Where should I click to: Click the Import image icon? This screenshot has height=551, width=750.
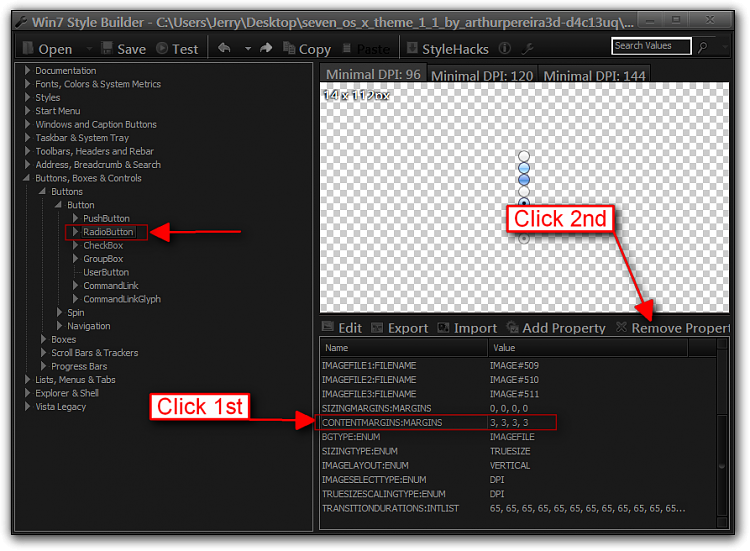point(443,328)
